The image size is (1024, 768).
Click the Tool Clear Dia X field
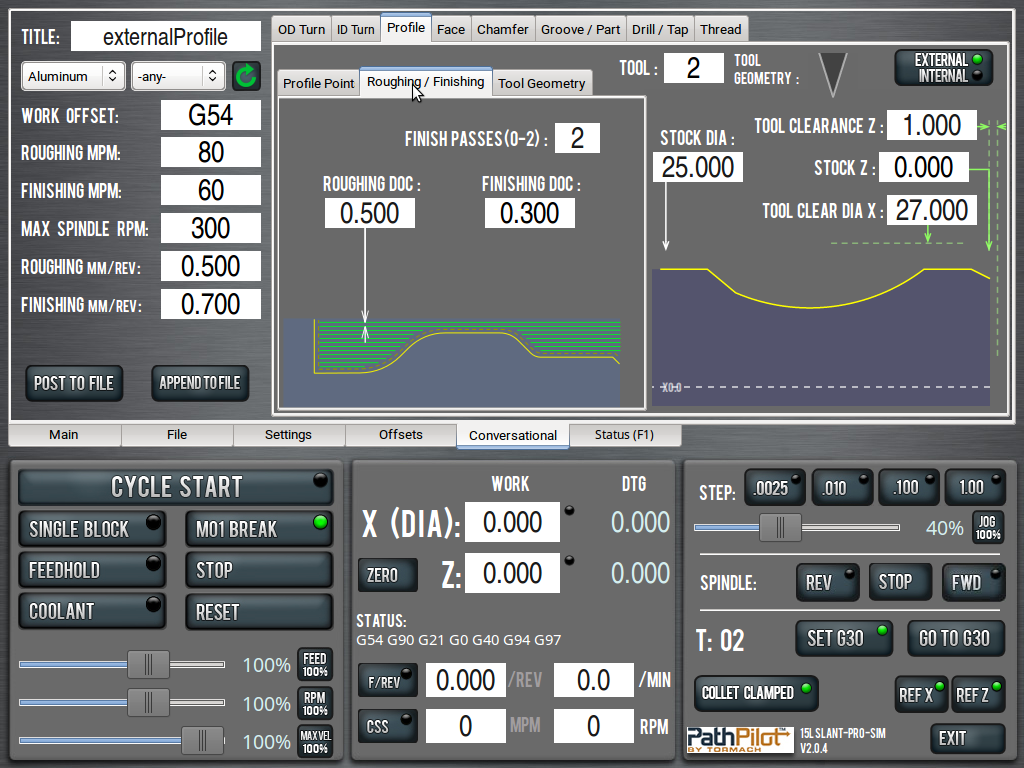pos(931,210)
